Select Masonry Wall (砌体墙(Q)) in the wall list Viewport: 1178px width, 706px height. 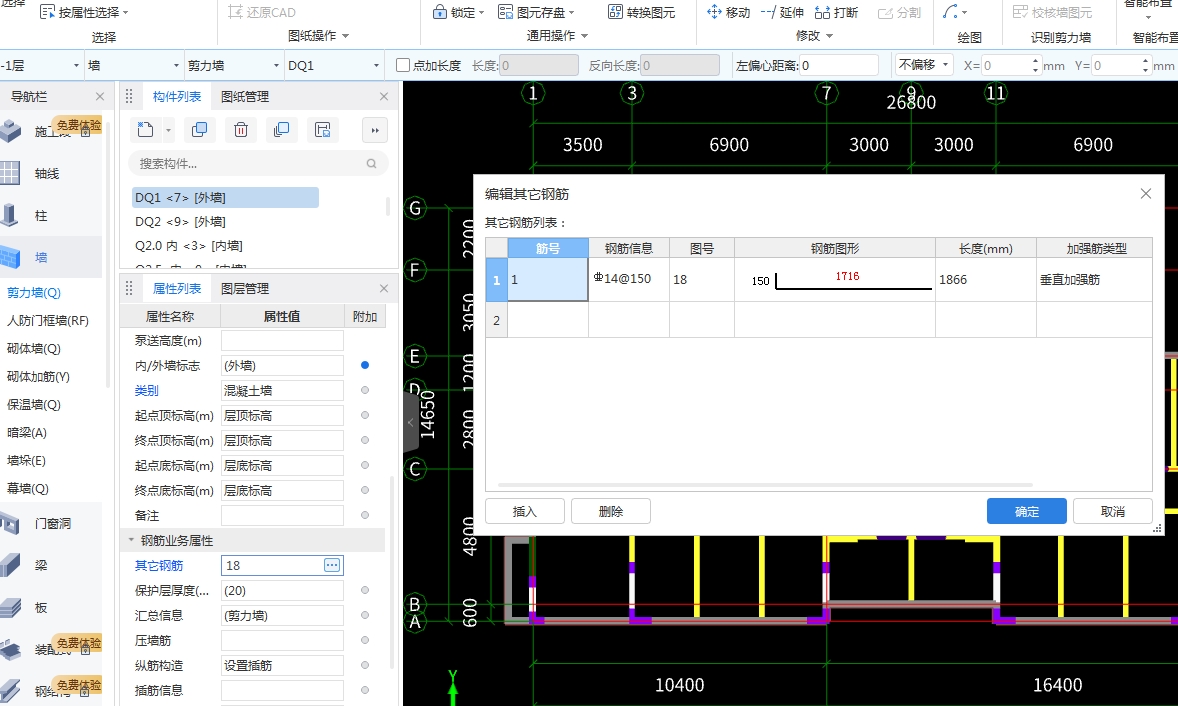[x=34, y=348]
